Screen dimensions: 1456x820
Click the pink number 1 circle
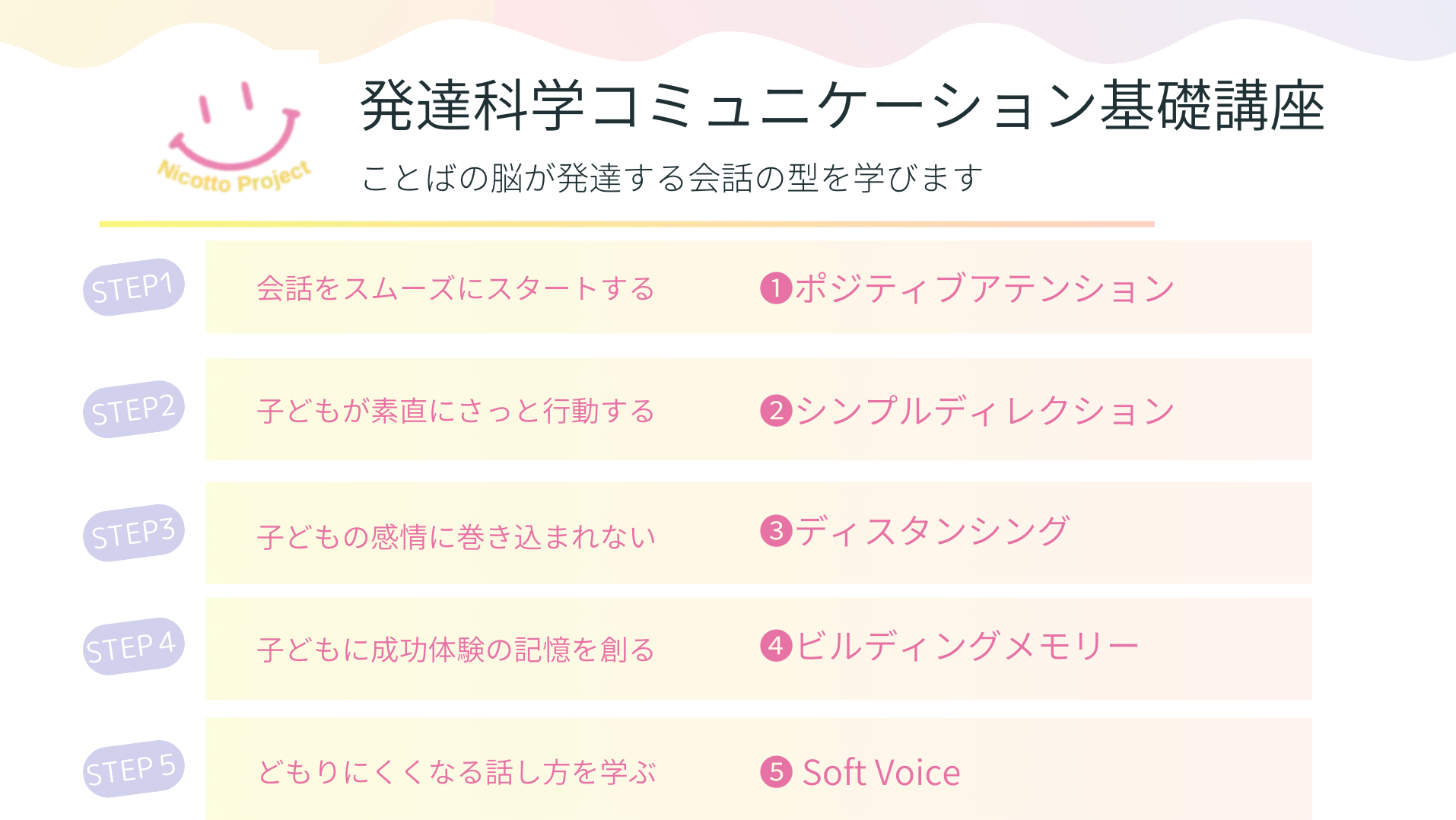pyautogui.click(x=776, y=288)
